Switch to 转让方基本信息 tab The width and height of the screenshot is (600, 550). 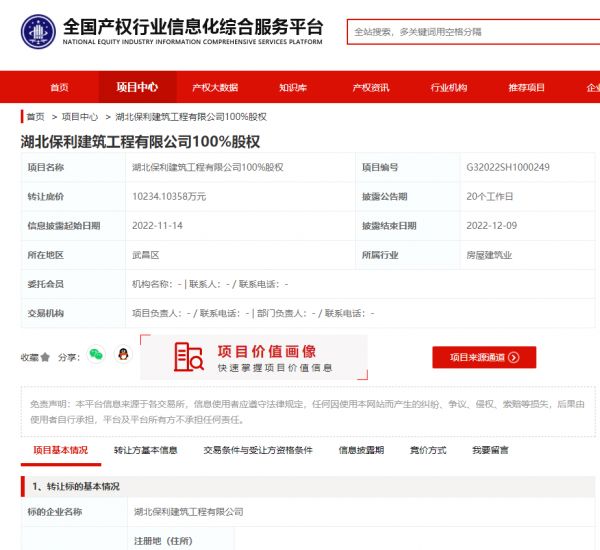point(145,450)
